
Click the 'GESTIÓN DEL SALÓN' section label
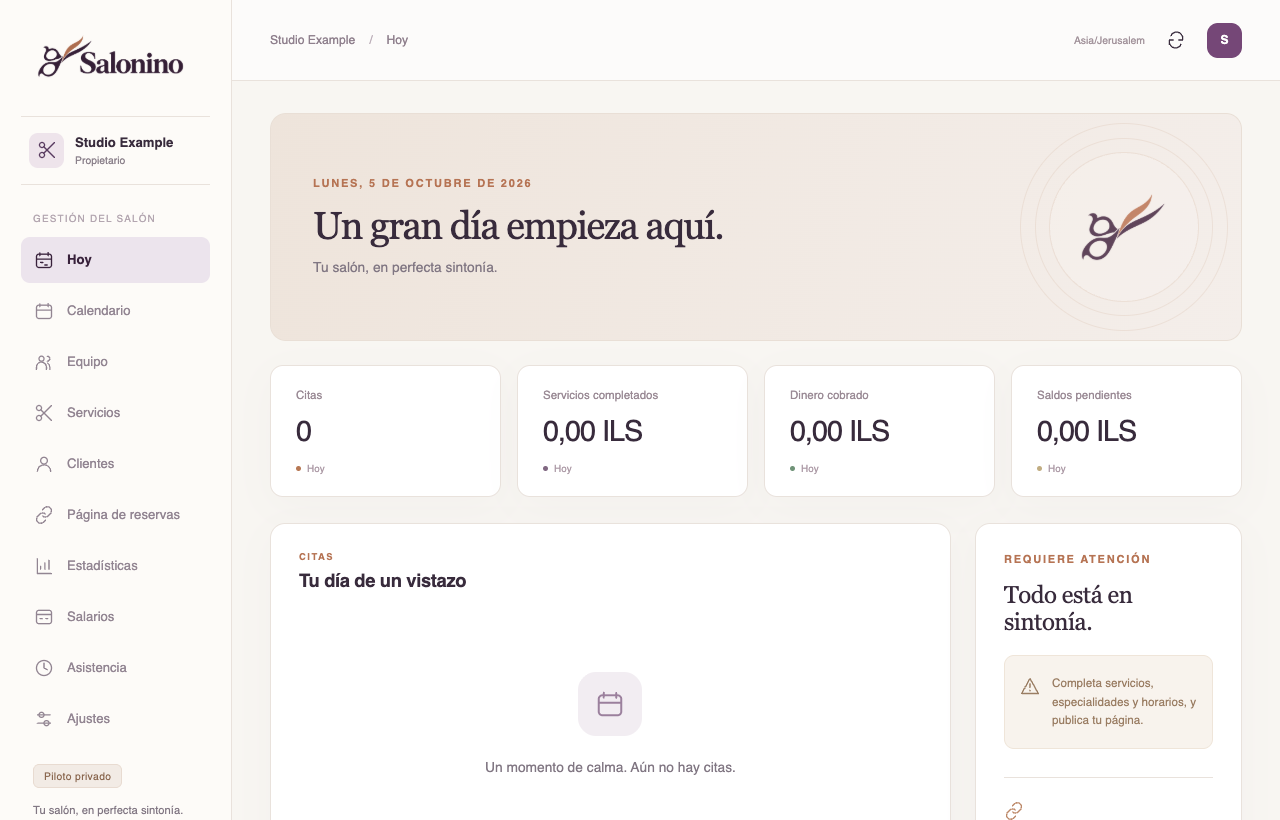point(94,218)
